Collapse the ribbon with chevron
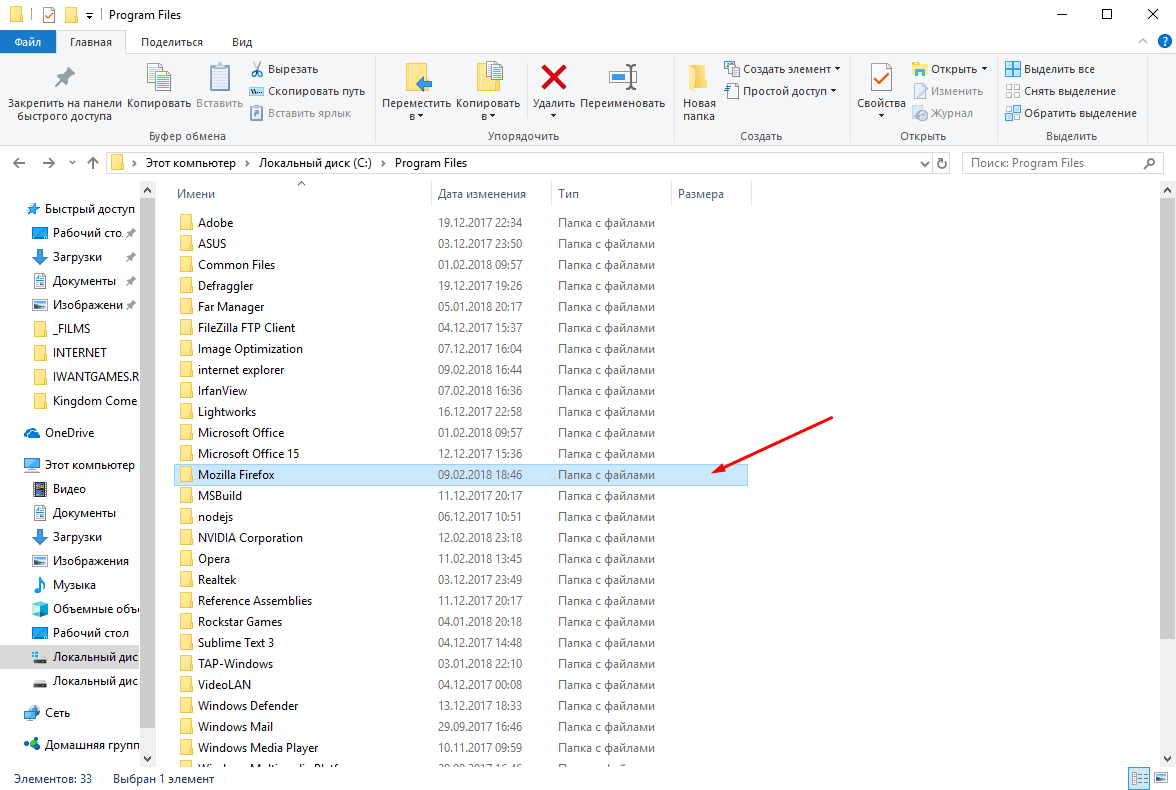The height and width of the screenshot is (790, 1176). (1143, 41)
